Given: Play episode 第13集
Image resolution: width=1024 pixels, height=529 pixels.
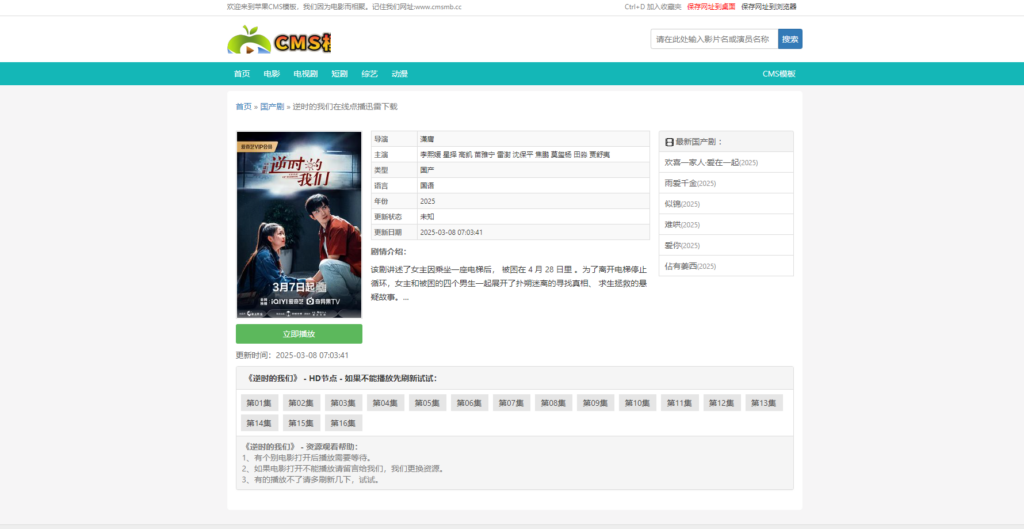Looking at the screenshot, I should [x=764, y=403].
